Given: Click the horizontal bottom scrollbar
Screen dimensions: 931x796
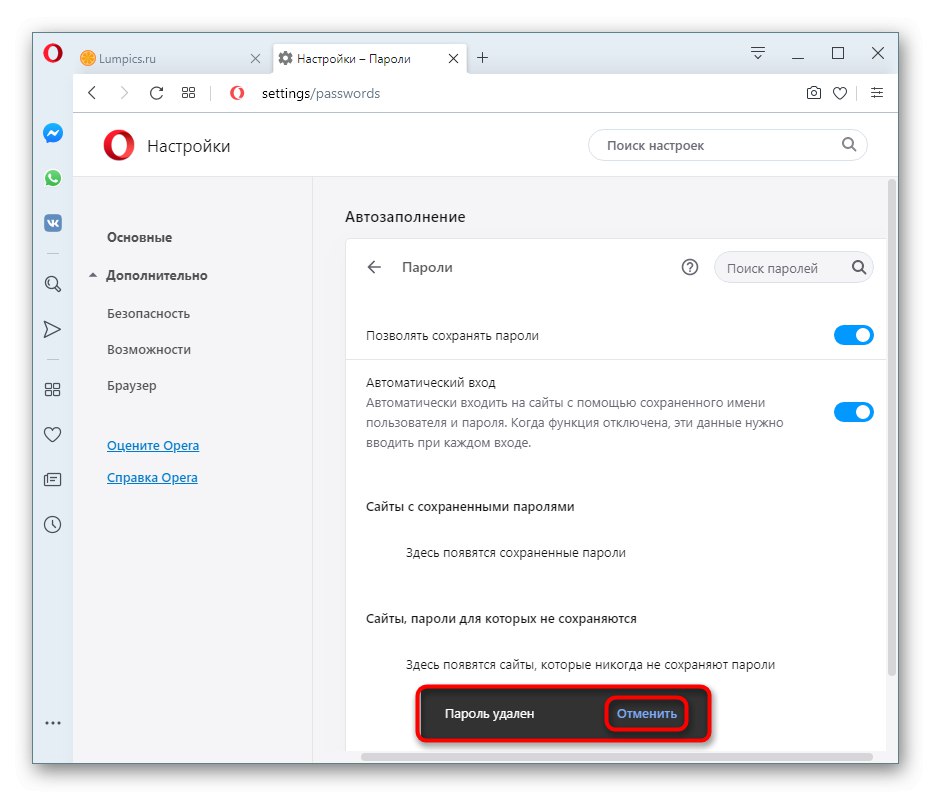Looking at the screenshot, I should click(617, 757).
